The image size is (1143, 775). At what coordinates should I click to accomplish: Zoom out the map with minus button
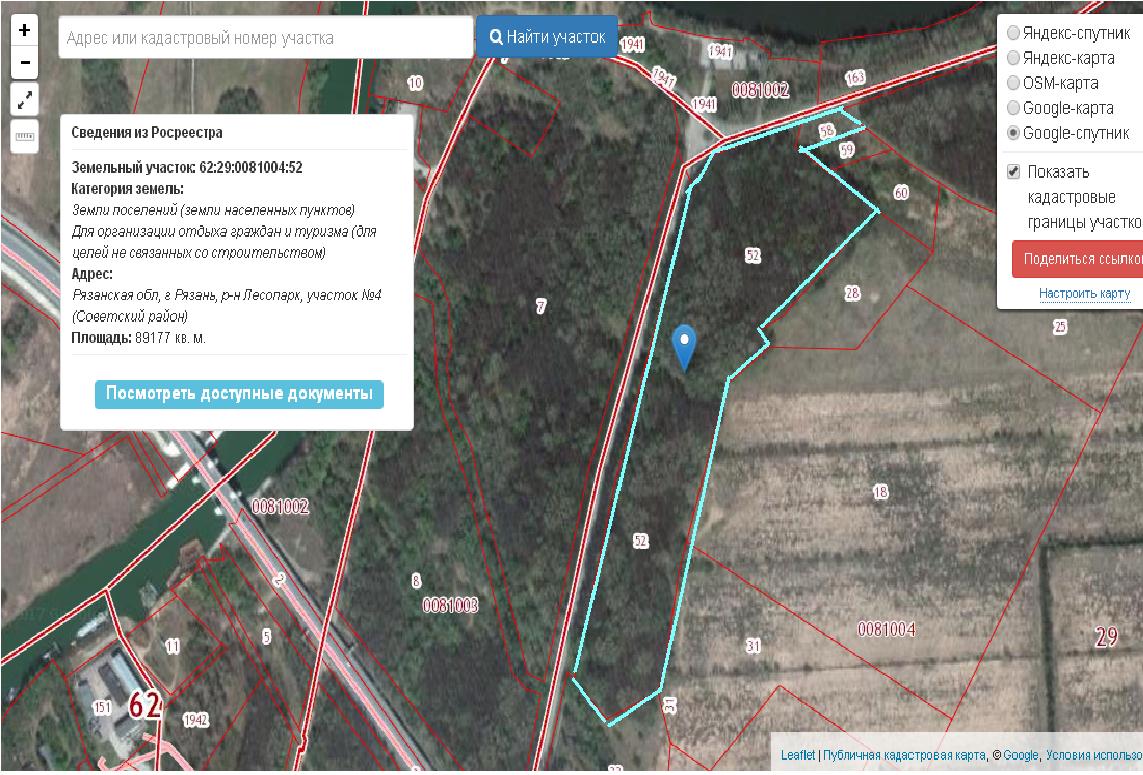(25, 63)
